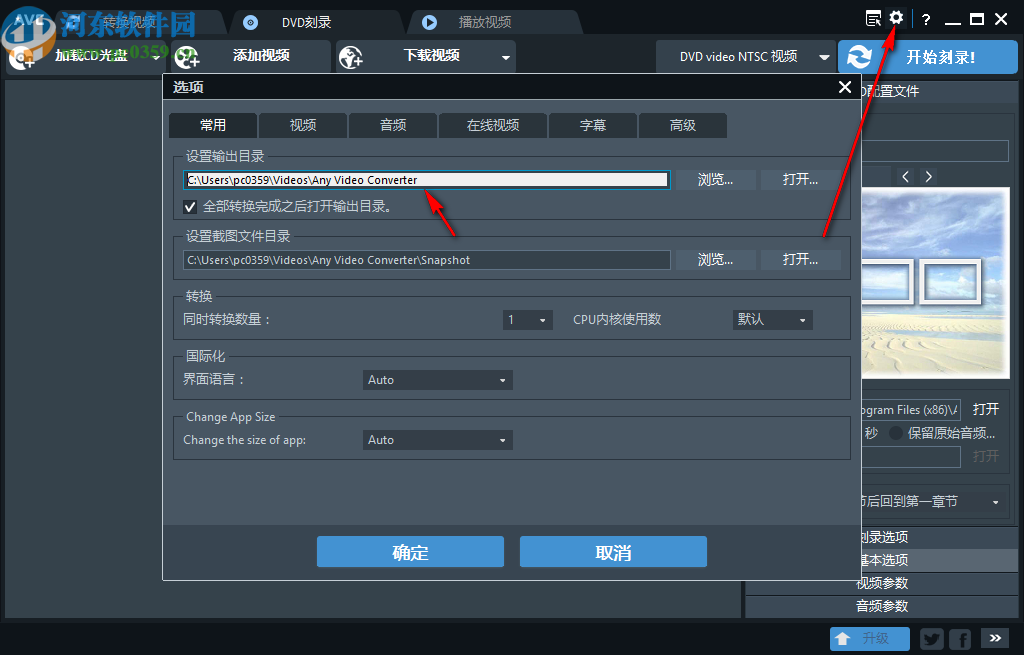
Task: Open the Facebook icon at bottom right
Action: 959,638
